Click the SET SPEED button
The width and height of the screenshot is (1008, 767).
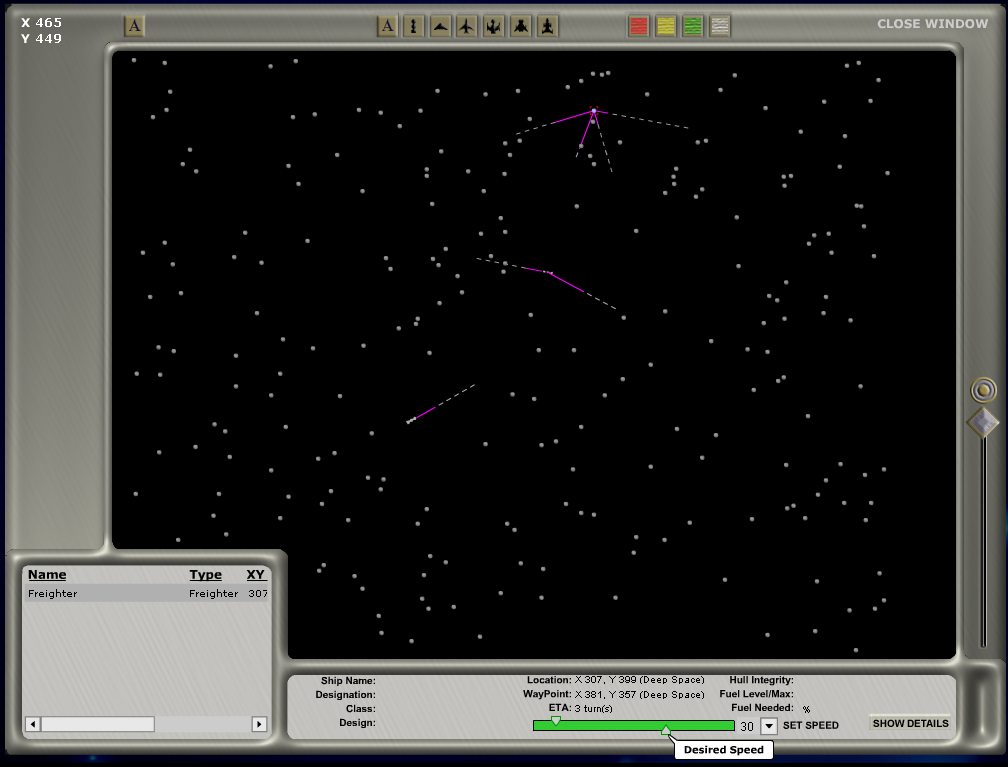pos(811,725)
